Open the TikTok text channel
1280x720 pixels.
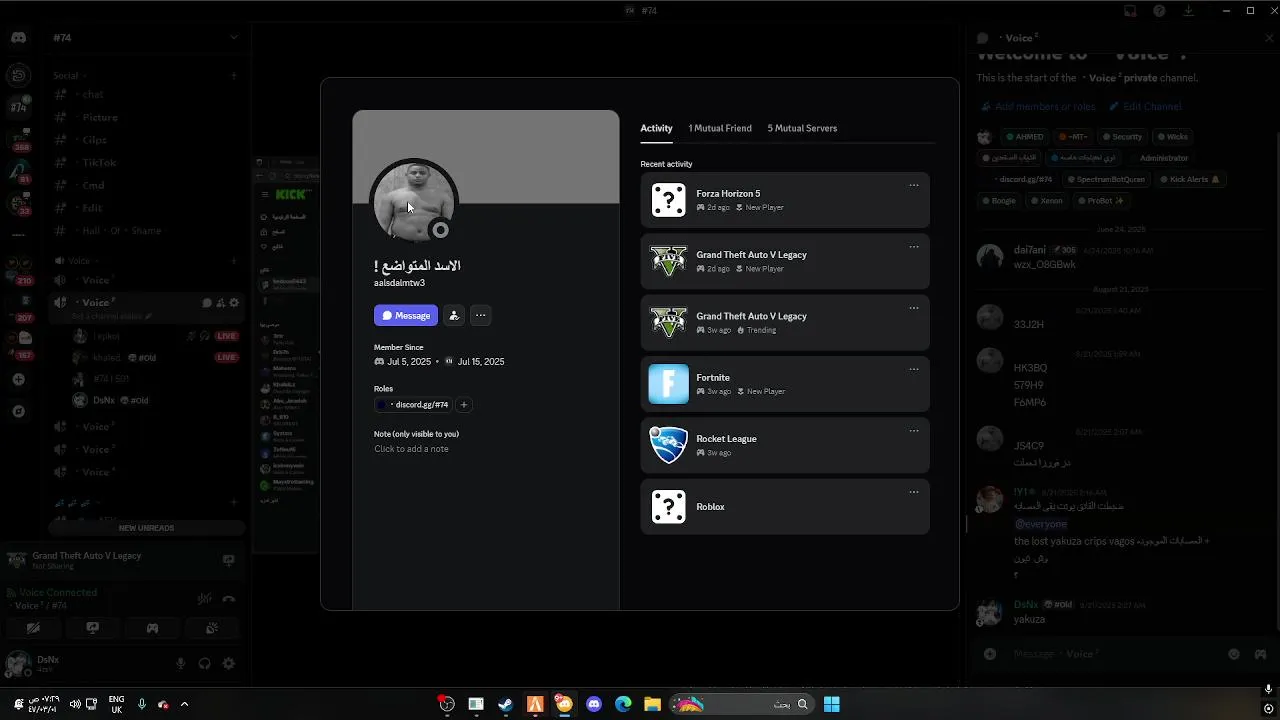tap(147, 162)
